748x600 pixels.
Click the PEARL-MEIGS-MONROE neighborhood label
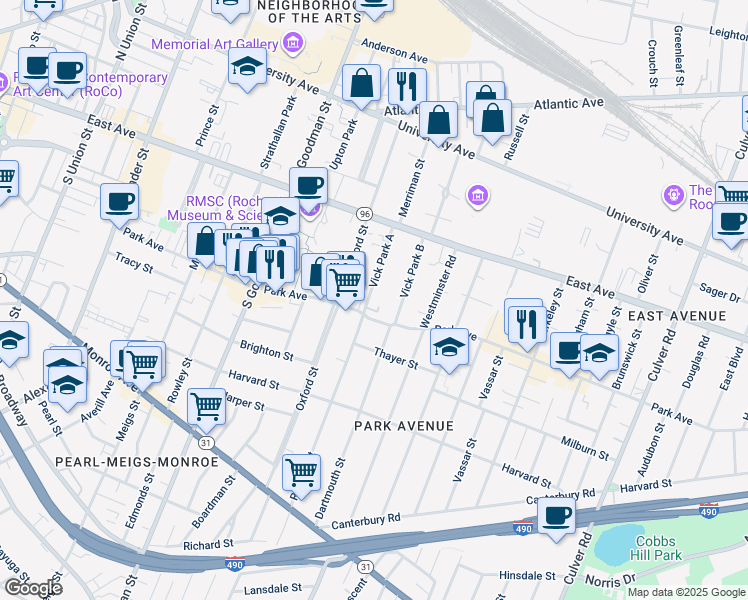point(137,462)
